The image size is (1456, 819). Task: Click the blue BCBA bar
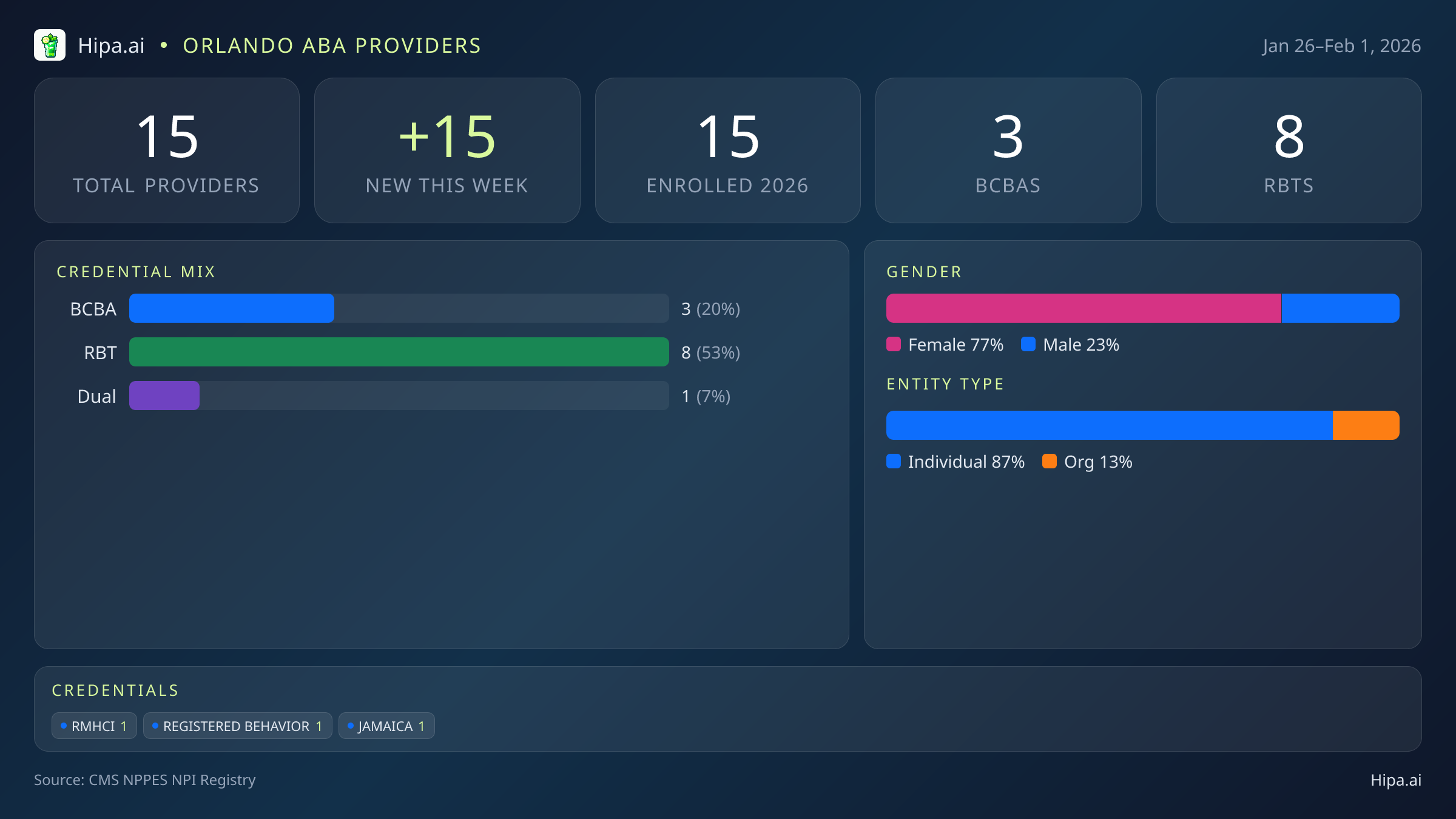tap(231, 308)
